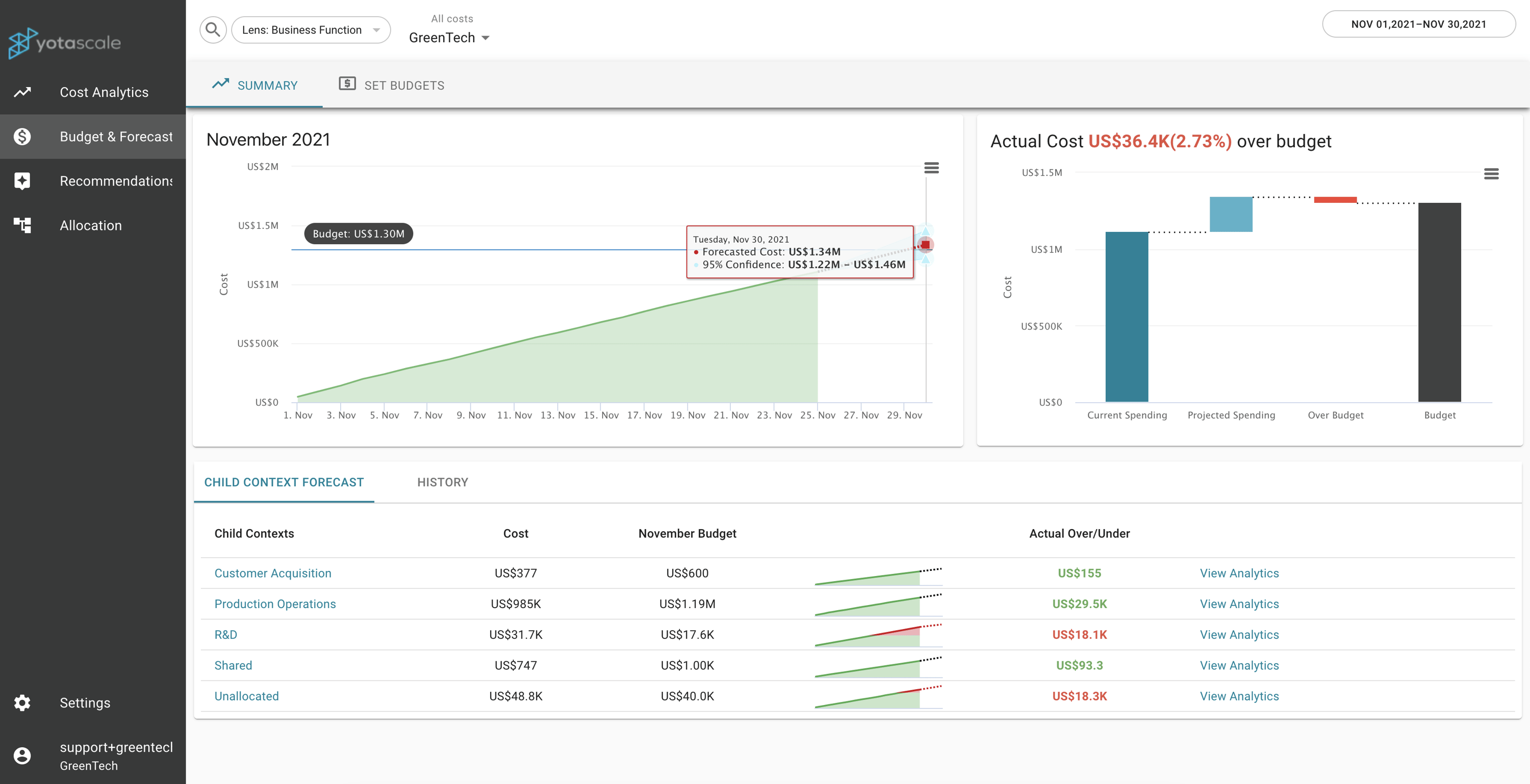
Task: Open Recommendations from the sidebar
Action: [22, 180]
